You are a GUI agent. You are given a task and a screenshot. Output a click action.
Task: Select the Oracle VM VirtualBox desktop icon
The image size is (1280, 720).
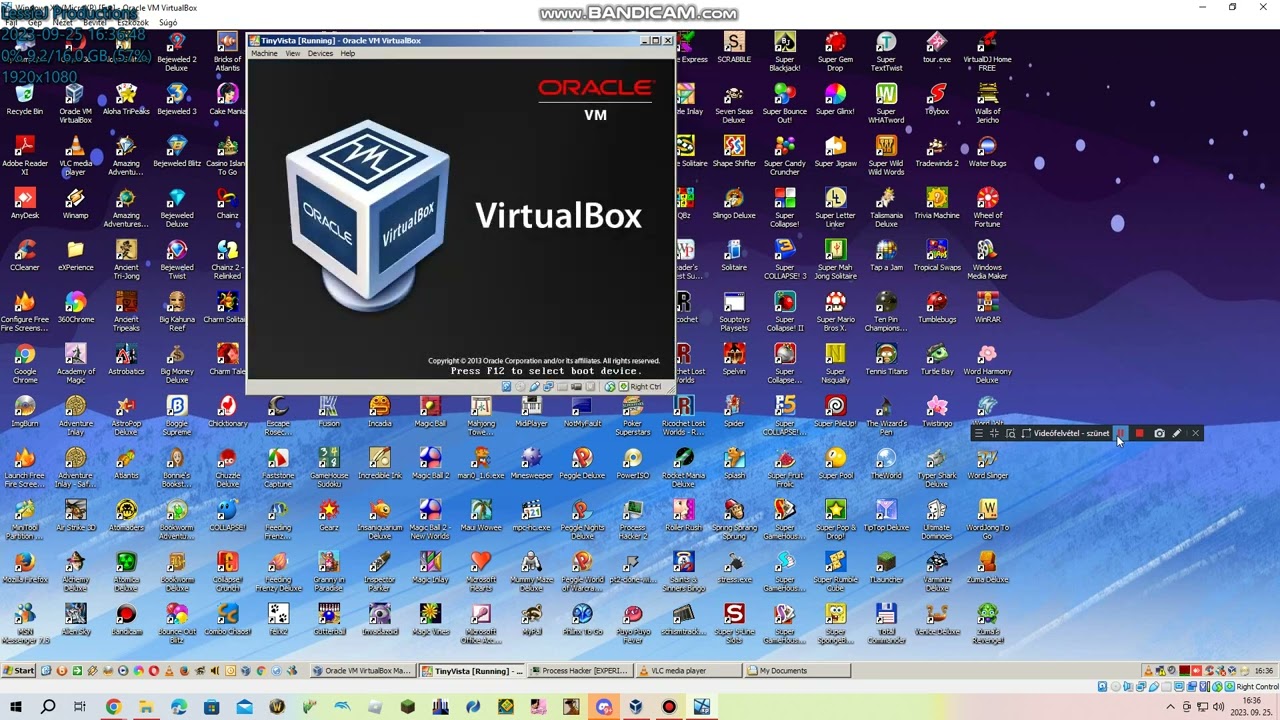[x=75, y=103]
